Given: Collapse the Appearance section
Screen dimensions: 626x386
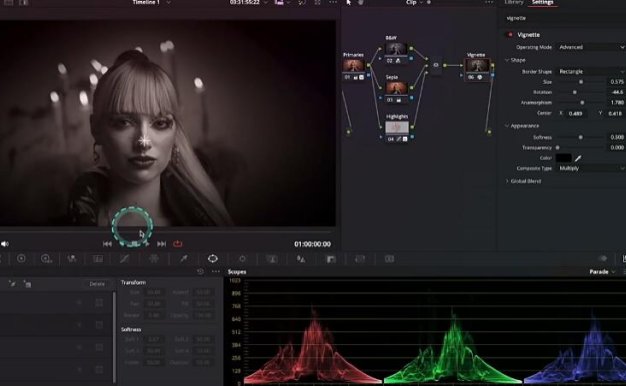Looking at the screenshot, I should coord(507,126).
